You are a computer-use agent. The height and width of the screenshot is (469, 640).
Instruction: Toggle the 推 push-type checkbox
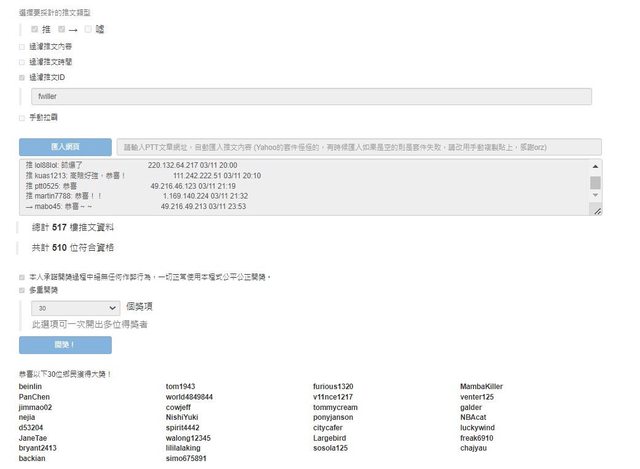click(35, 29)
